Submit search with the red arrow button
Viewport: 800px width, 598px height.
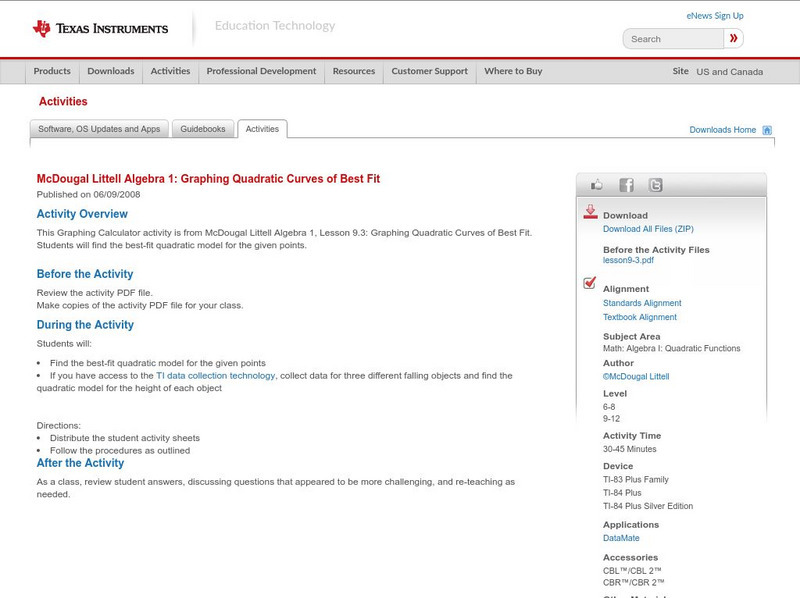pos(734,39)
